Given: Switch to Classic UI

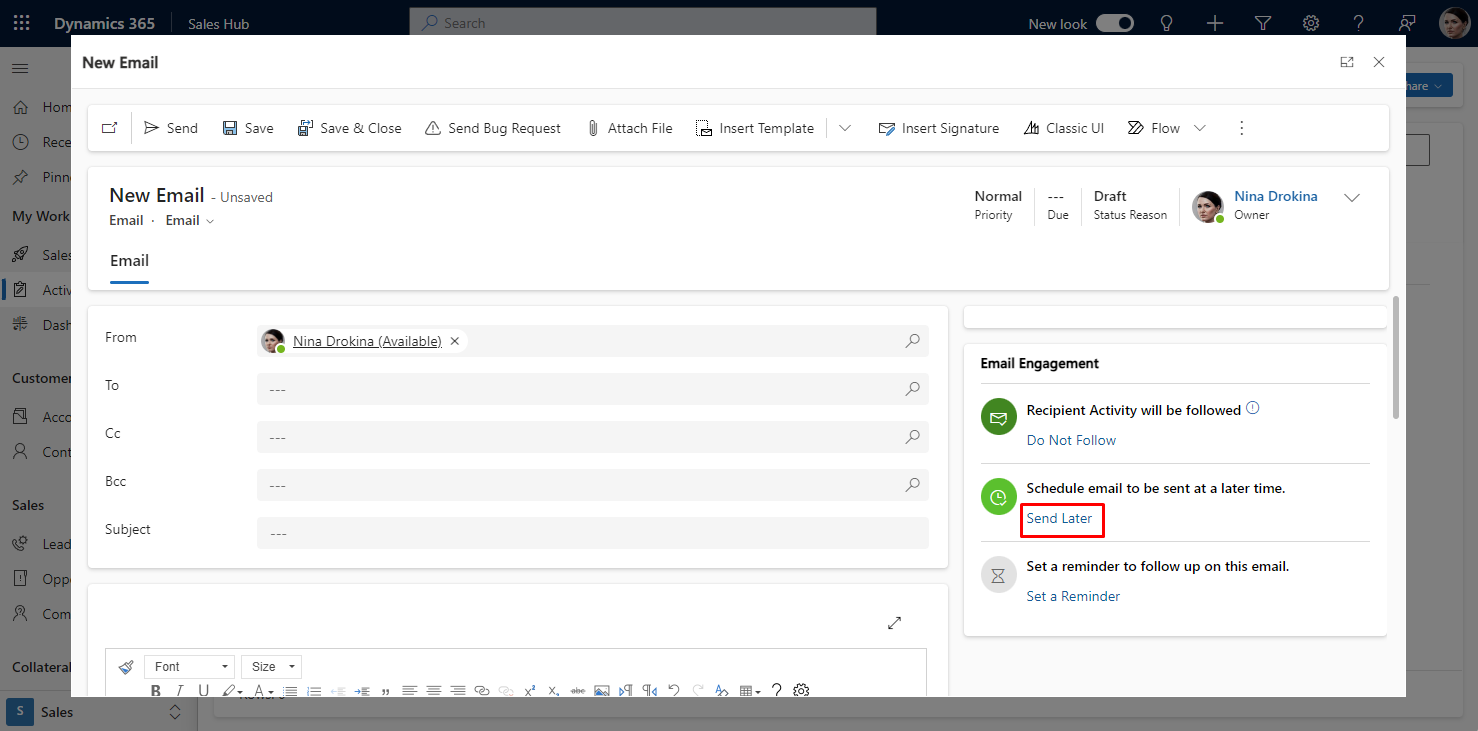Looking at the screenshot, I should [x=1064, y=128].
